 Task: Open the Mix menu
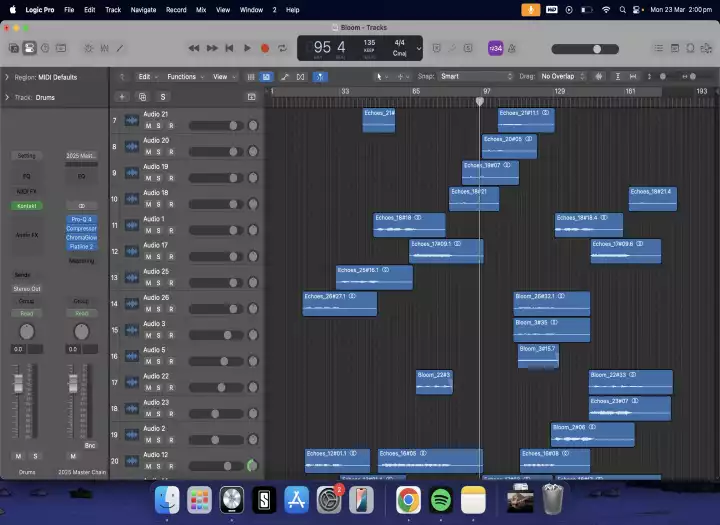201,10
